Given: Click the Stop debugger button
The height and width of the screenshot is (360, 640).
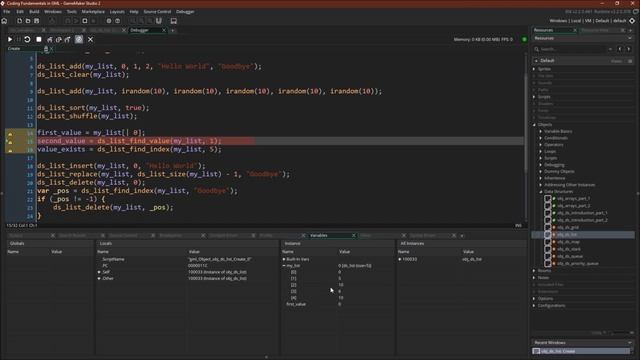Looking at the screenshot, I should (x=39, y=40).
